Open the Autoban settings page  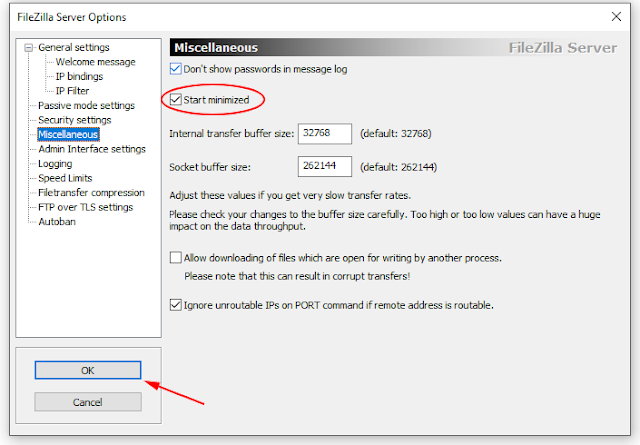57,222
